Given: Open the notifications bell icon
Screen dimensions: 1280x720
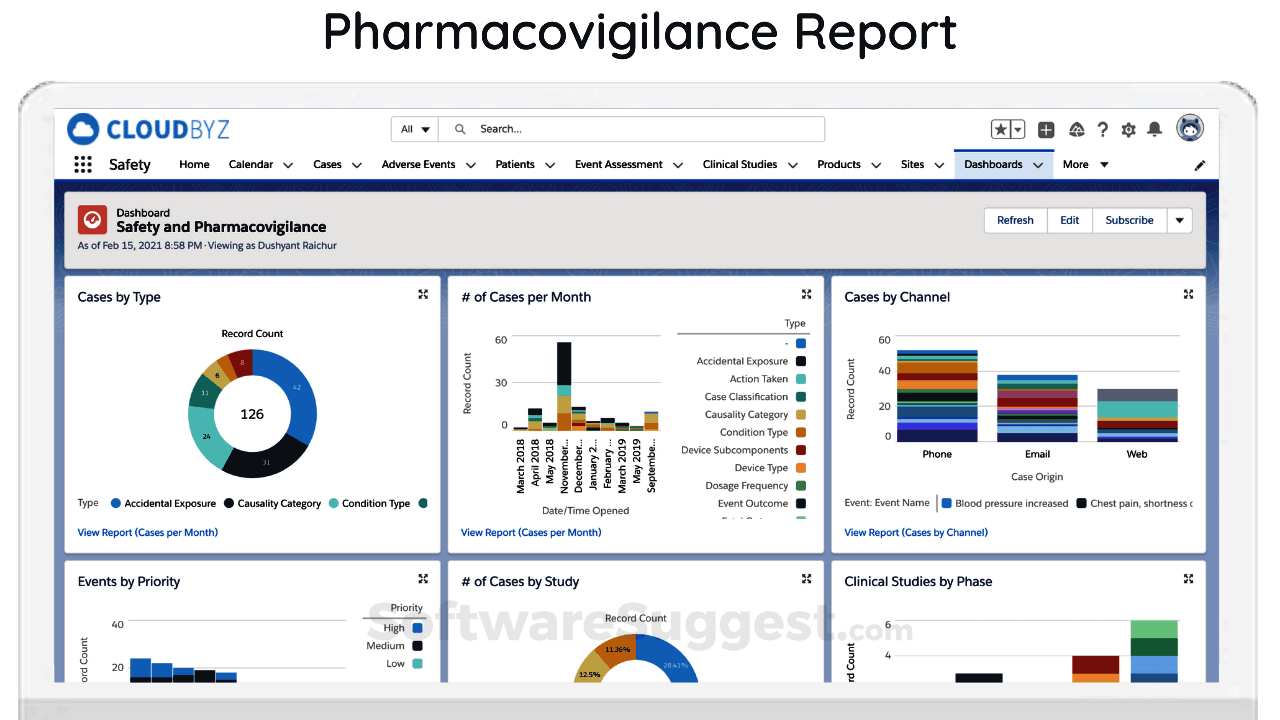Looking at the screenshot, I should click(1154, 130).
